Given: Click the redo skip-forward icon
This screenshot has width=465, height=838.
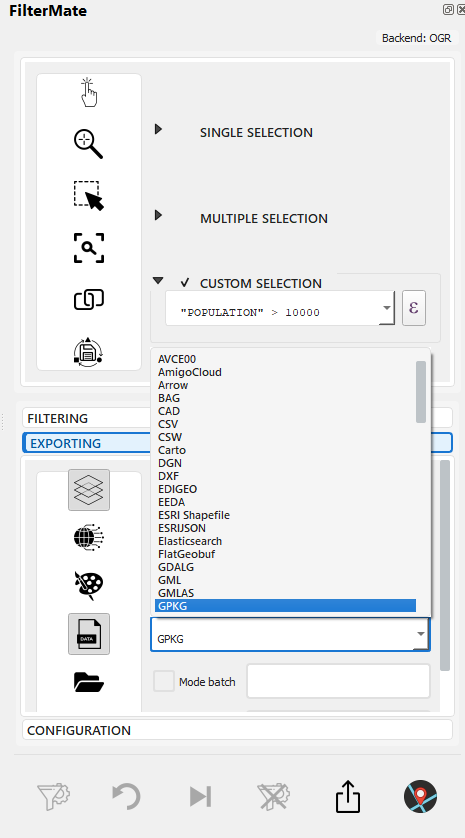Looking at the screenshot, I should tap(200, 797).
